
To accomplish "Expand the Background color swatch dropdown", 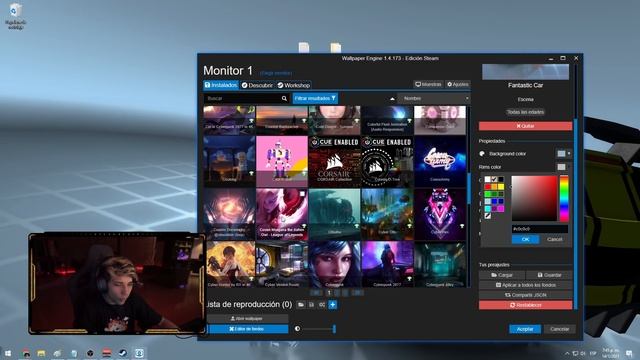I will tap(564, 153).
